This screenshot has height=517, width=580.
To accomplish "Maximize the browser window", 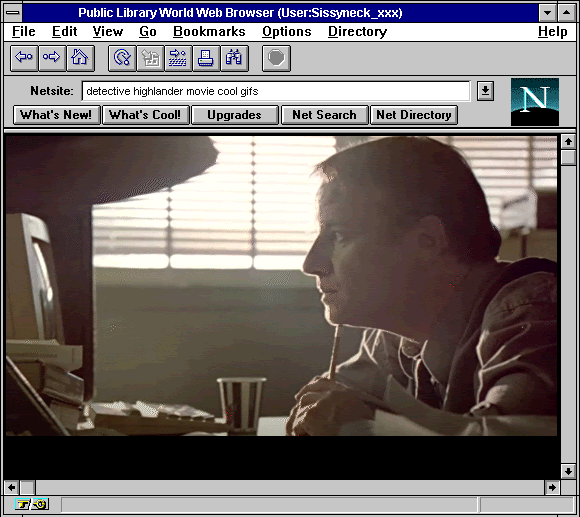I will (566, 13).
